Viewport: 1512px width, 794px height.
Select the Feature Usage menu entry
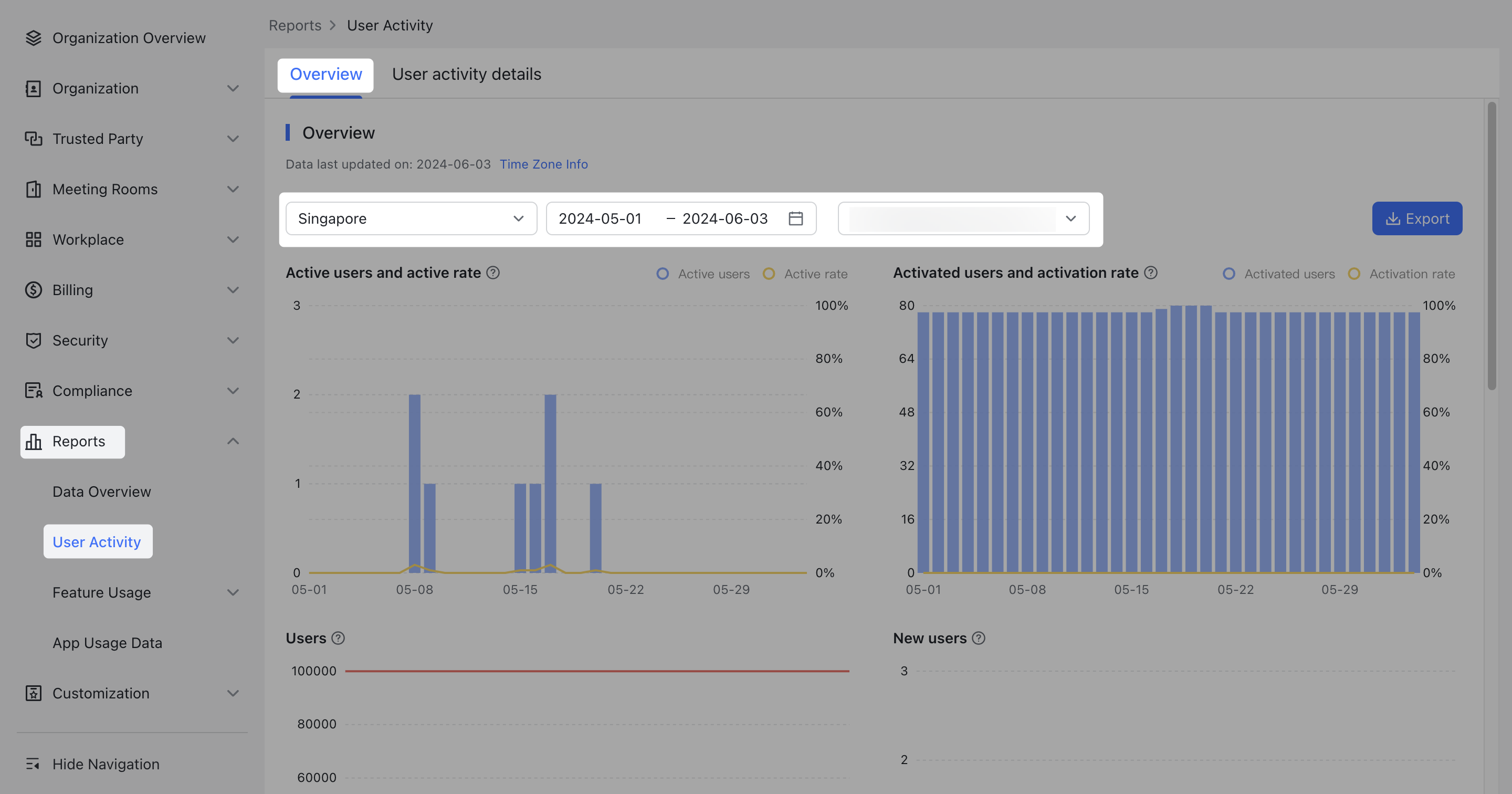(x=101, y=592)
